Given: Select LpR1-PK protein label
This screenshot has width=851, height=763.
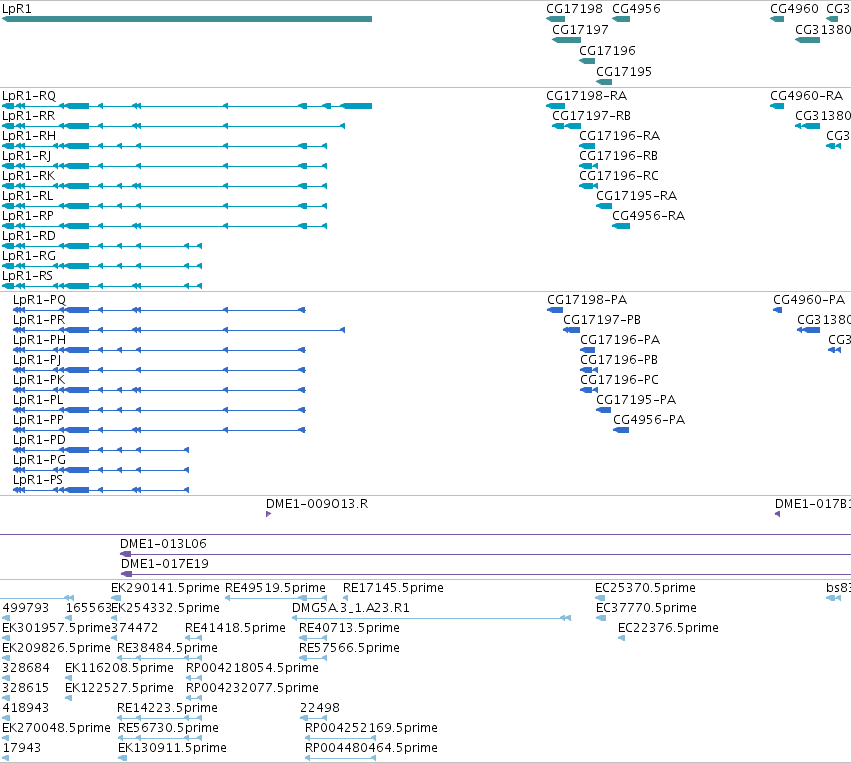Looking at the screenshot, I should coord(39,380).
